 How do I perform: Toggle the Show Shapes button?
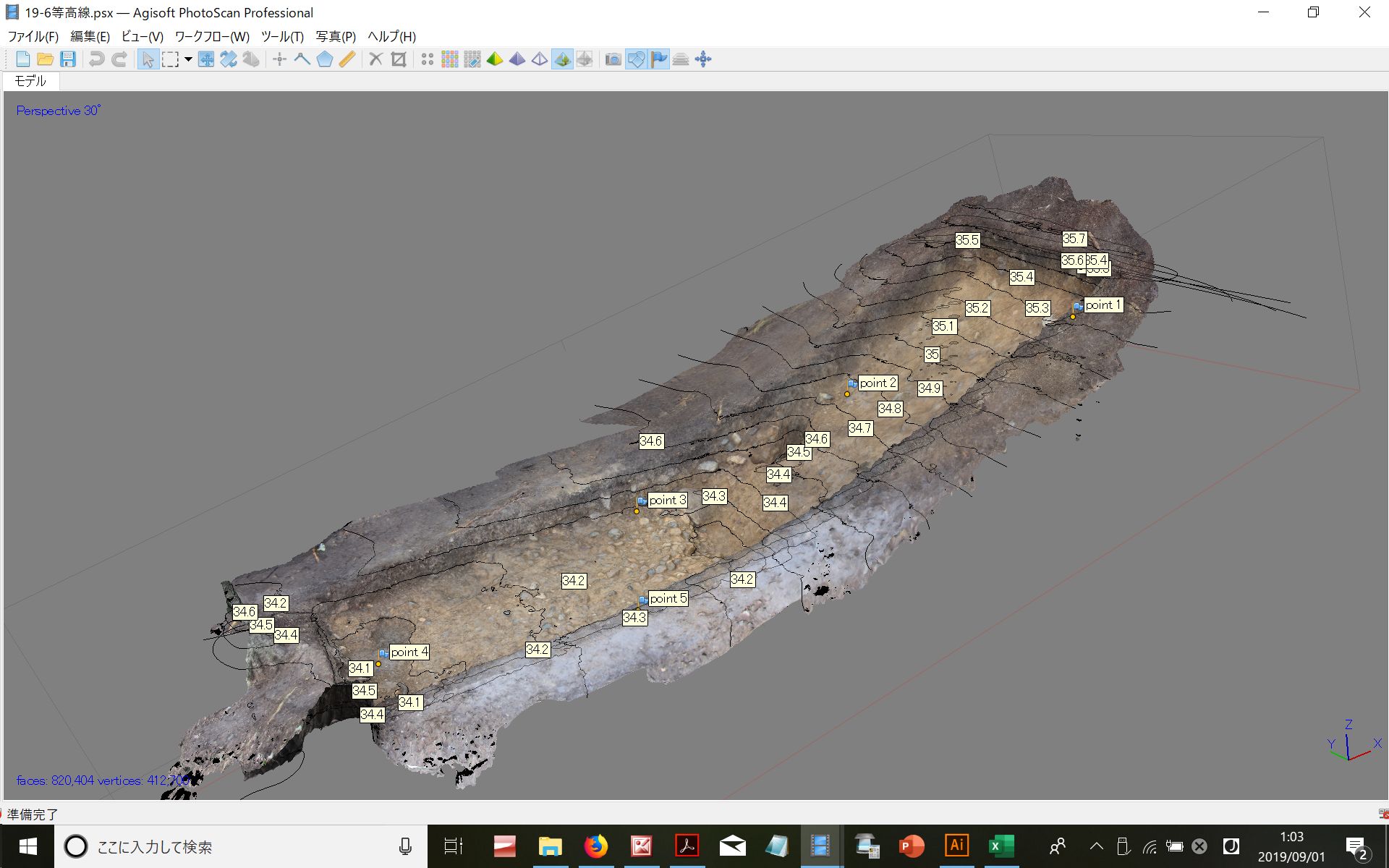pos(636,59)
